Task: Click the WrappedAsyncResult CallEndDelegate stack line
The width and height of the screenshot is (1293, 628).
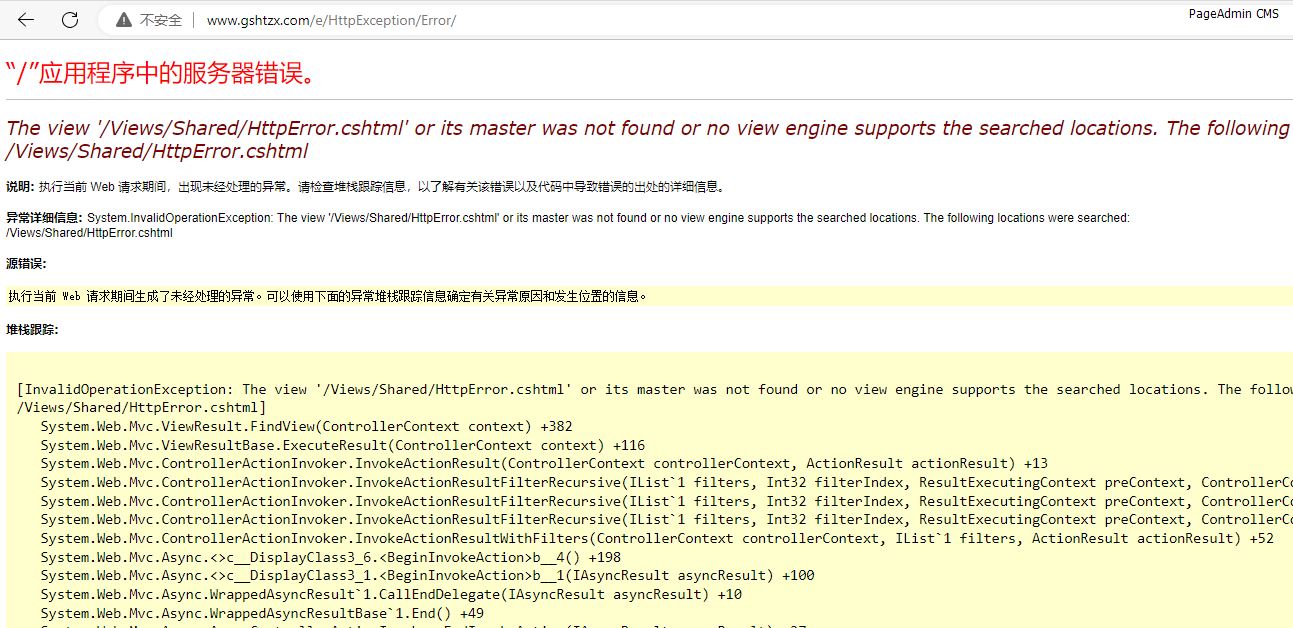Action: (x=391, y=594)
